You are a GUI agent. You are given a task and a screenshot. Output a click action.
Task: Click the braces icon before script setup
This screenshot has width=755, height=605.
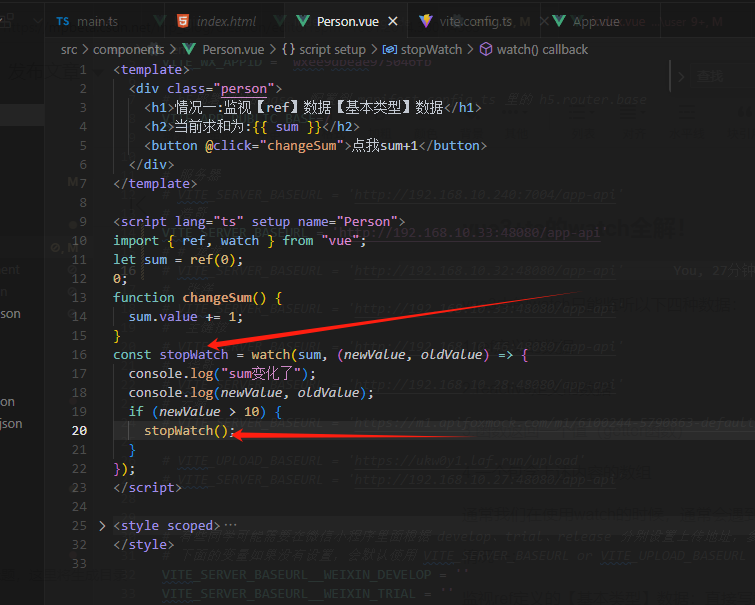pyautogui.click(x=288, y=49)
